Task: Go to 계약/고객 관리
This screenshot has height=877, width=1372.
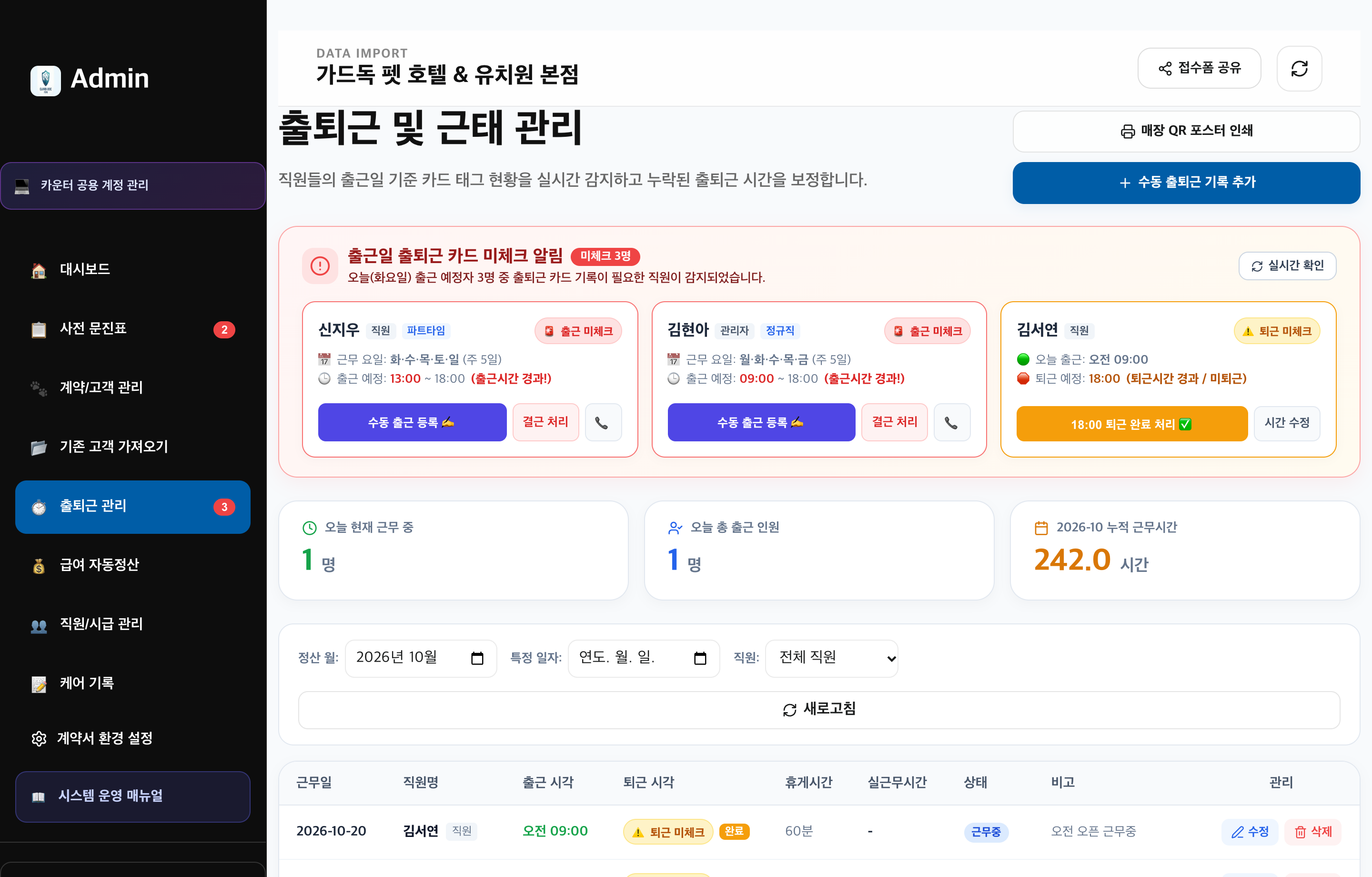Action: pyautogui.click(x=133, y=388)
